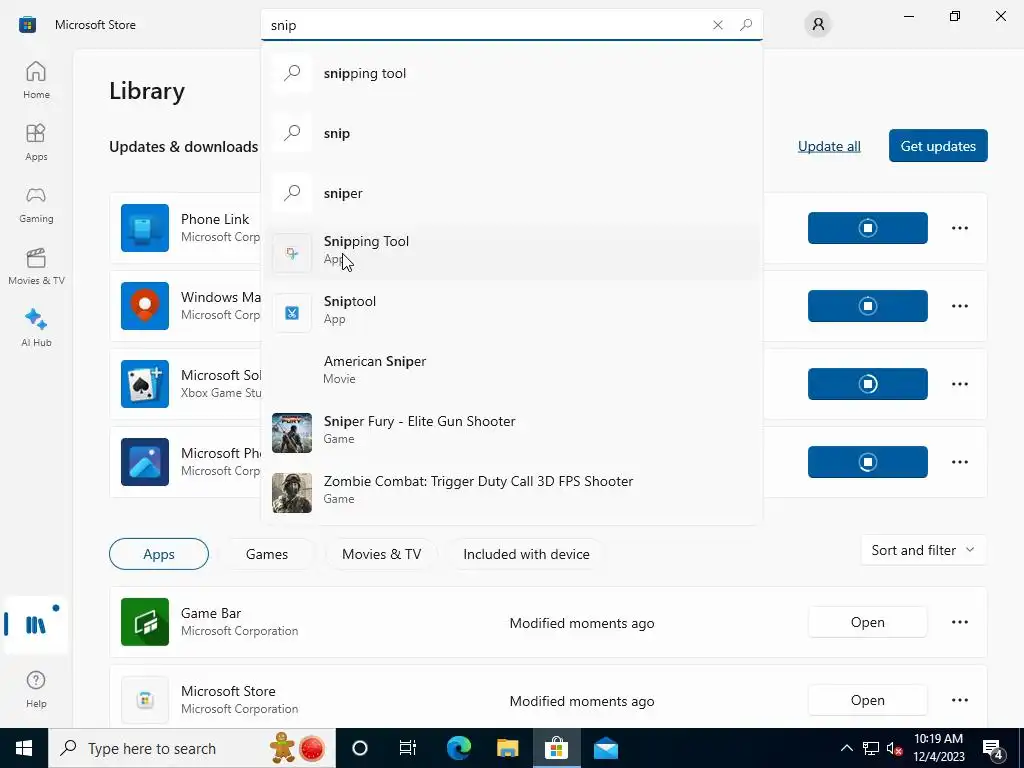Image resolution: width=1024 pixels, height=768 pixels.
Task: Select the 'snip' search suggestion
Action: (x=511, y=133)
